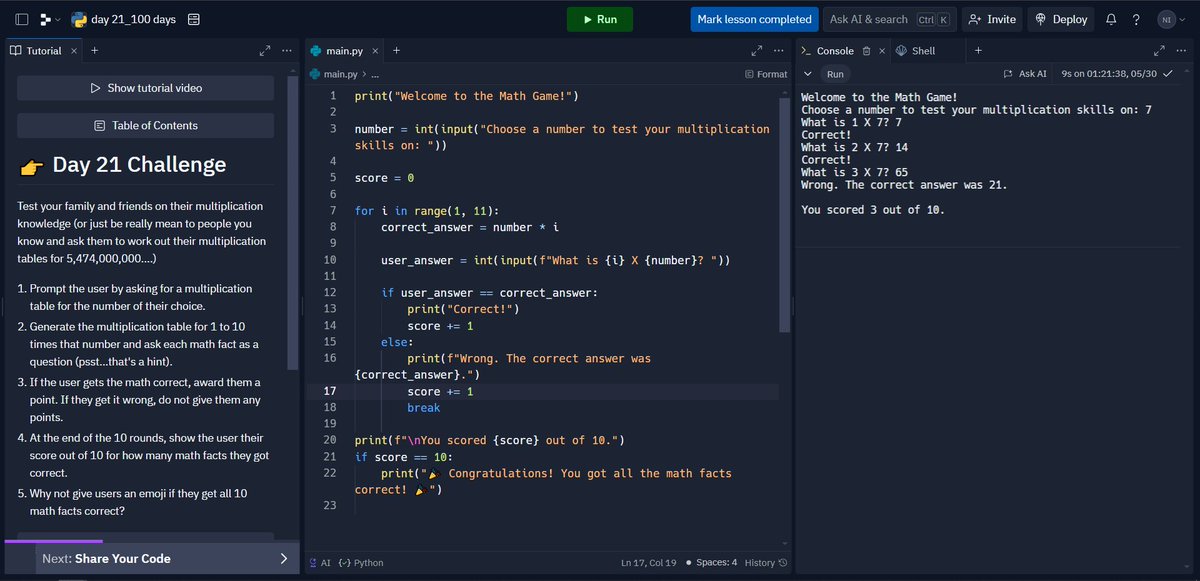The width and height of the screenshot is (1200, 581).
Task: Clear the console with trash icon
Action: click(867, 51)
